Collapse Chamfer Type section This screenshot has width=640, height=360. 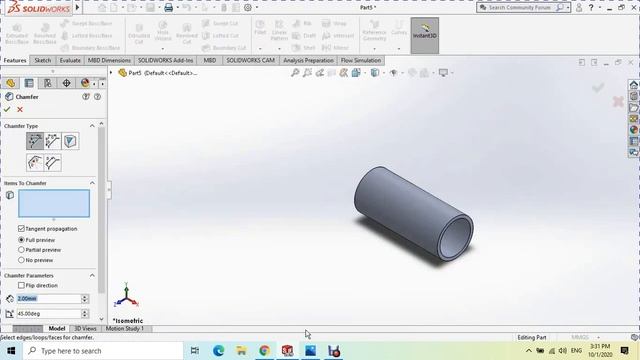coord(92,126)
